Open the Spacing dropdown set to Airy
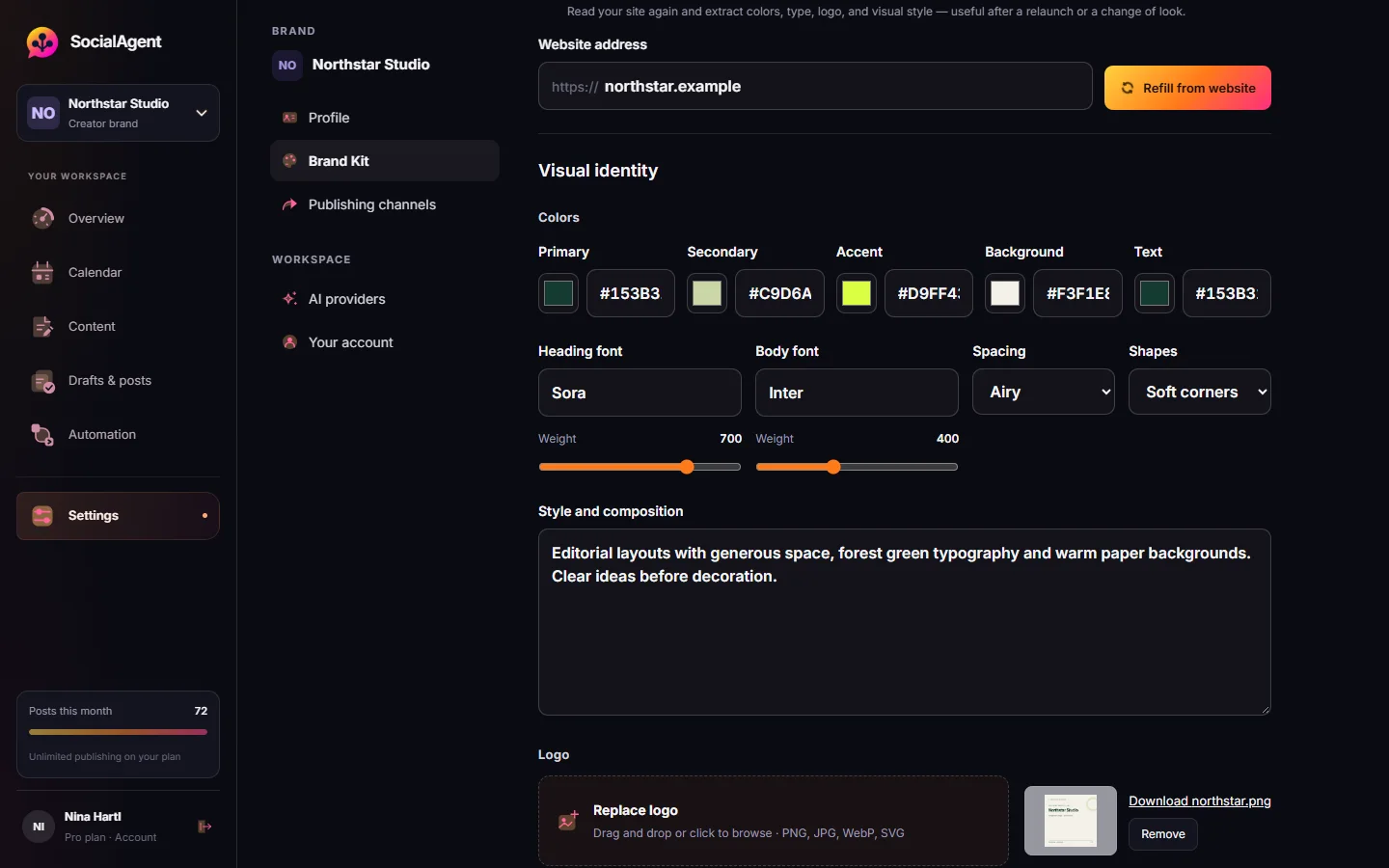This screenshot has width=1389, height=868. click(x=1044, y=392)
